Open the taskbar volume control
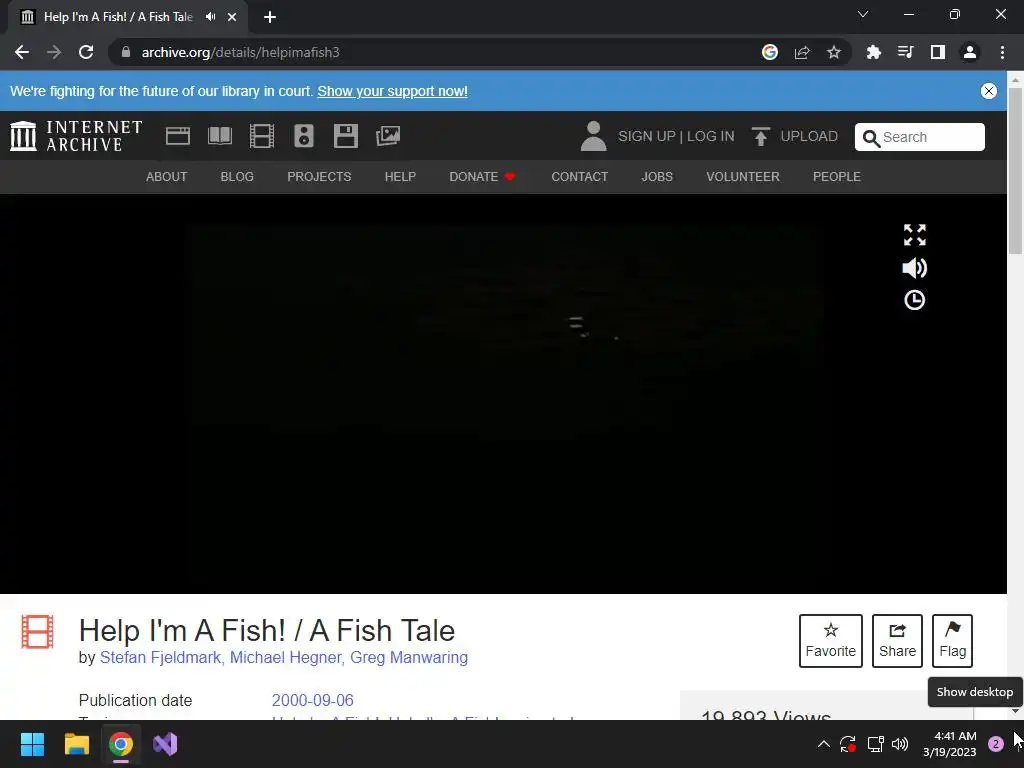Image resolution: width=1024 pixels, height=768 pixels. click(900, 744)
